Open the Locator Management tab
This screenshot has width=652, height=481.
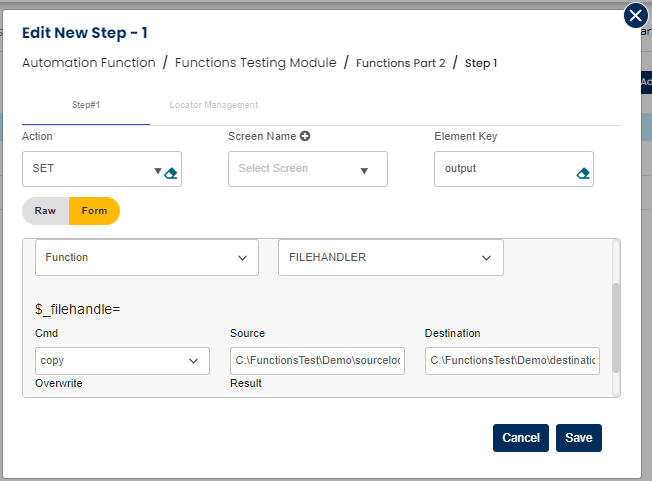click(x=213, y=105)
